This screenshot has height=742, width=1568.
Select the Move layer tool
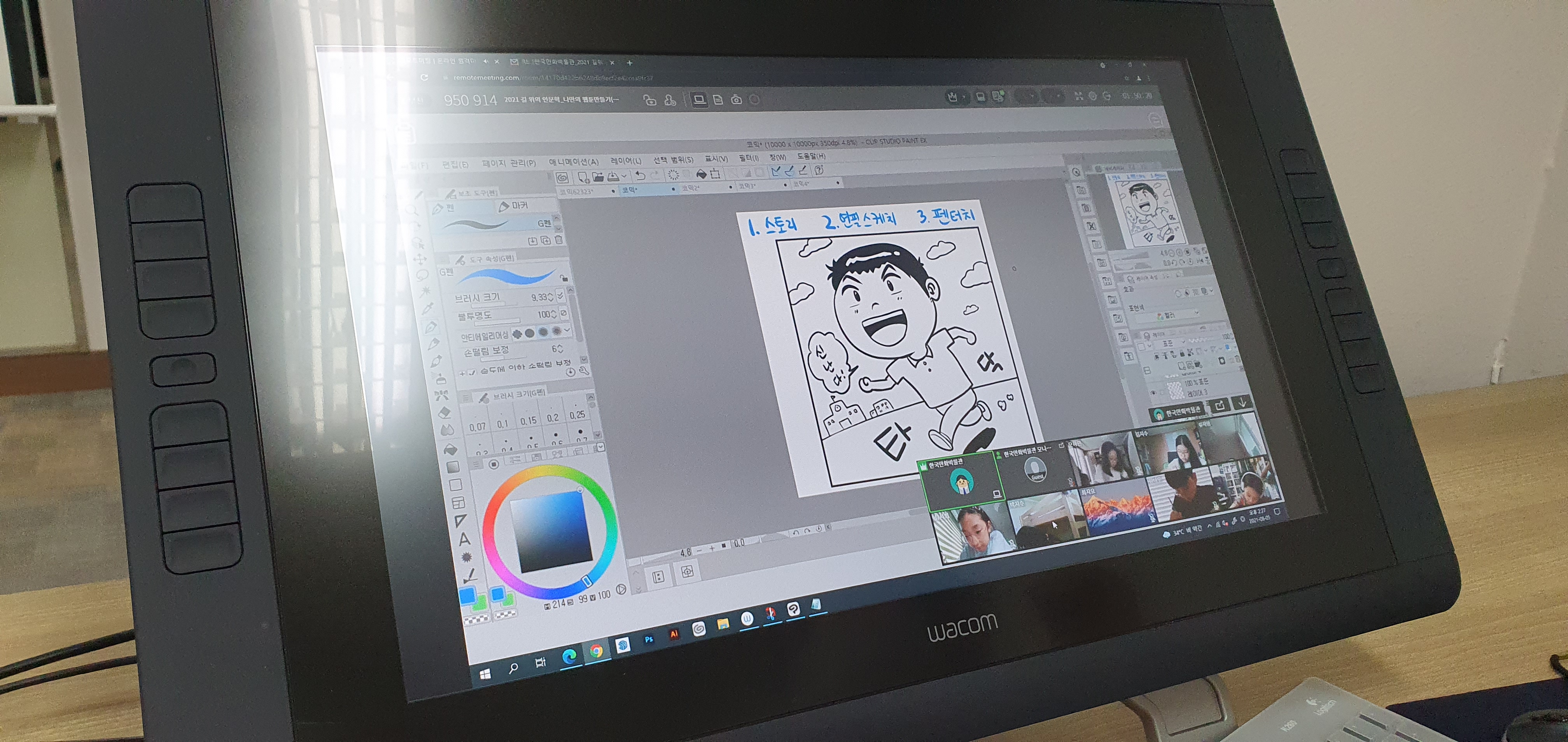point(420,259)
